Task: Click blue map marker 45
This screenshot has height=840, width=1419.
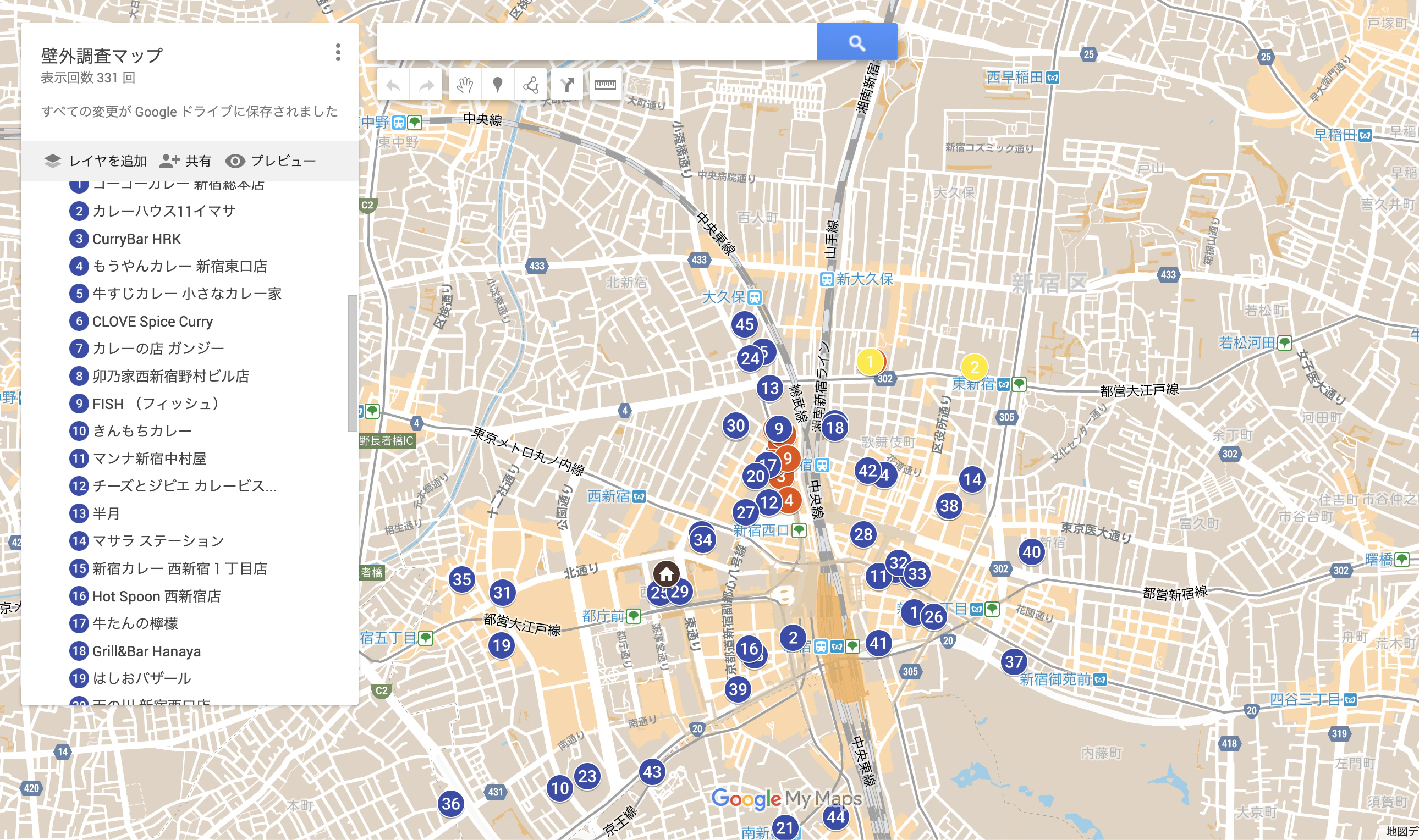Action: pyautogui.click(x=744, y=324)
